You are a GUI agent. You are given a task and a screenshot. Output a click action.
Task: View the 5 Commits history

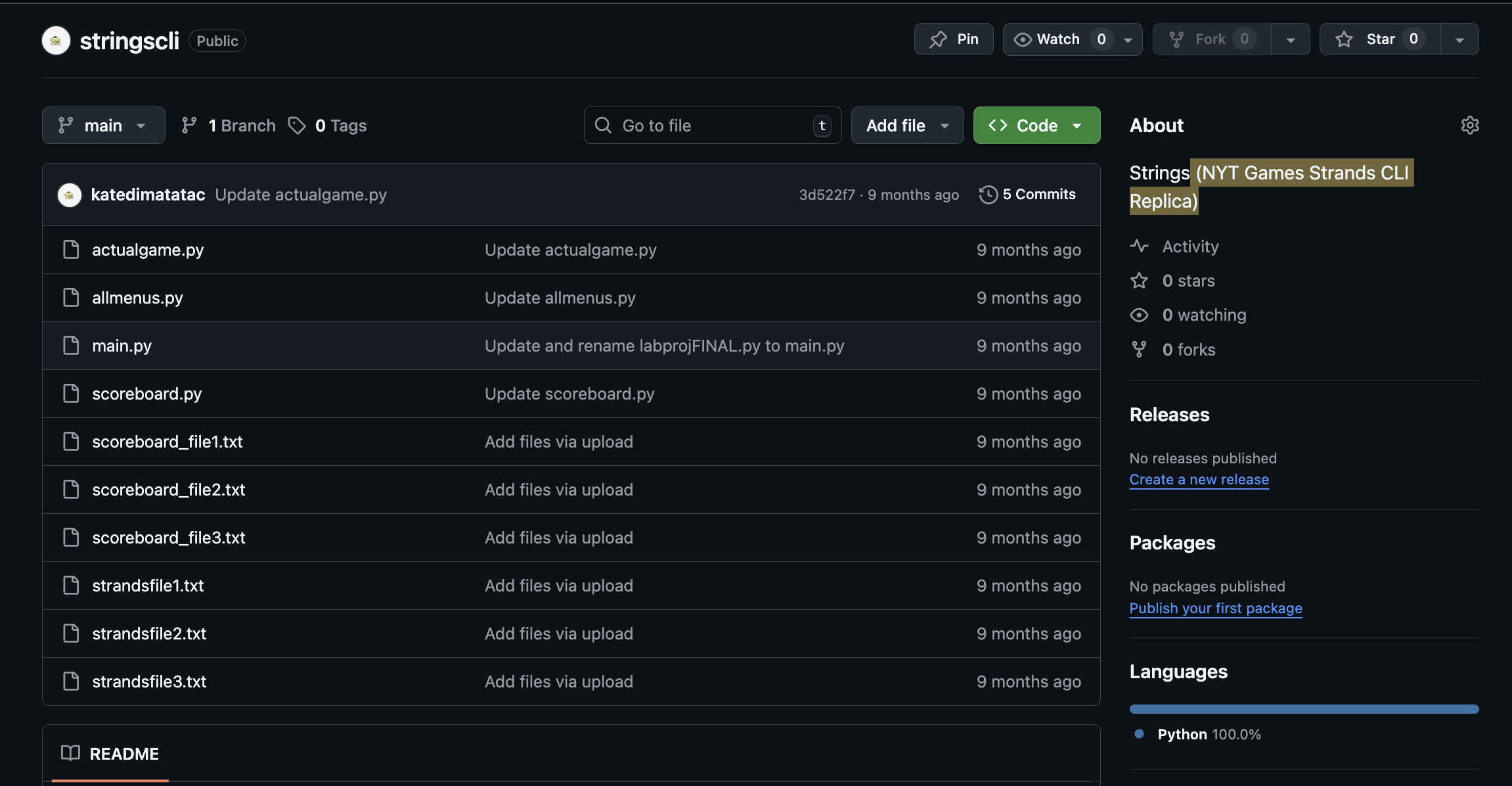pos(1028,195)
